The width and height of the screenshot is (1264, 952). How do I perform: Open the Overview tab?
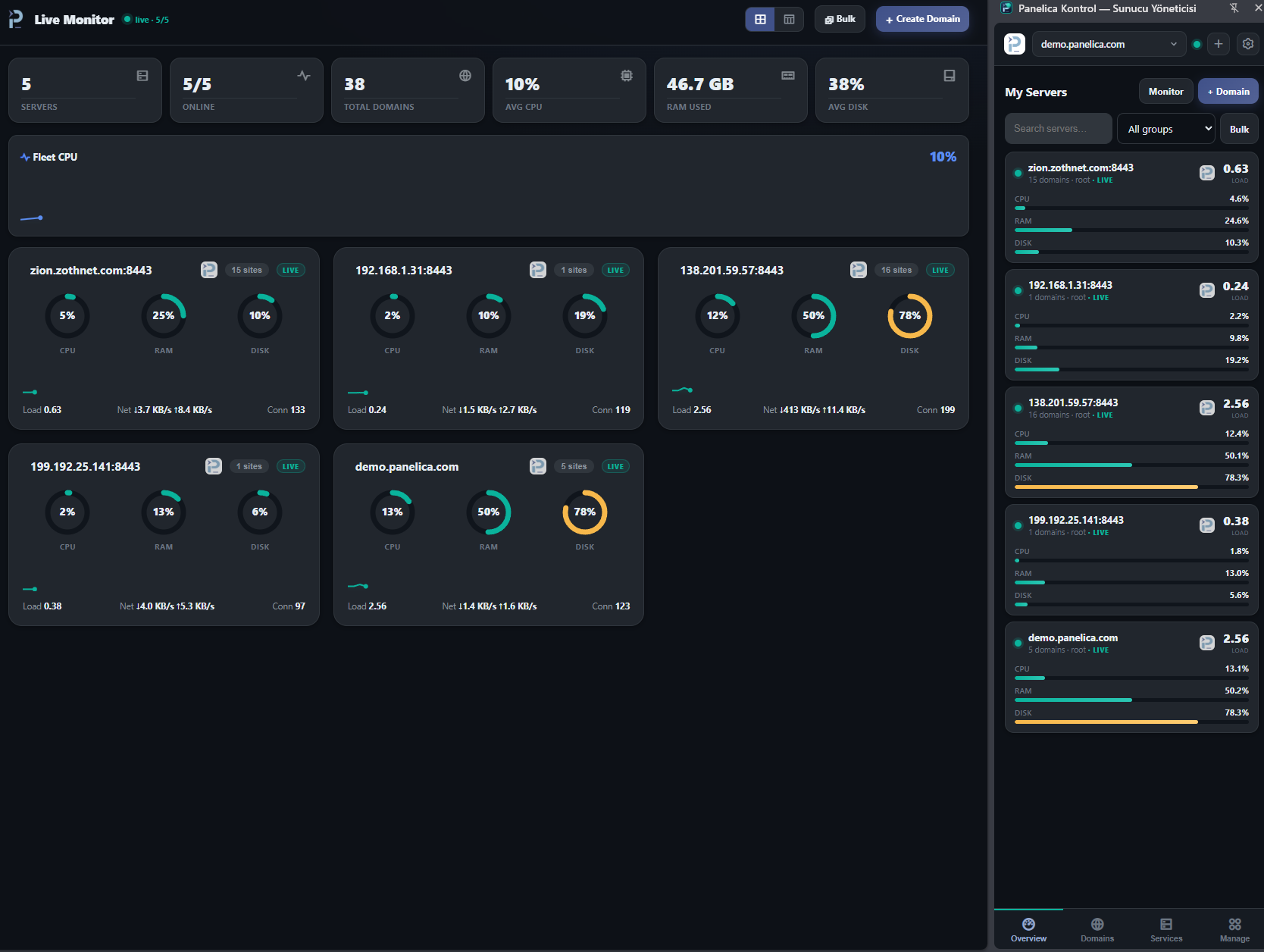[1028, 930]
